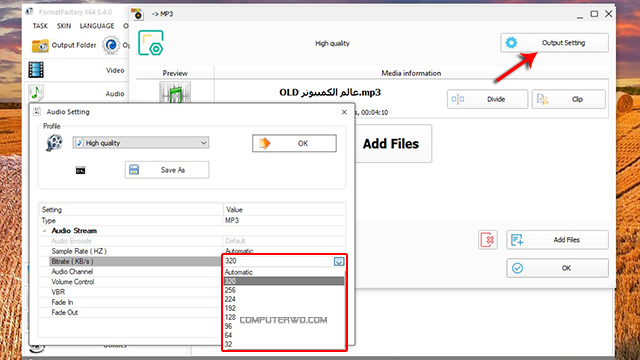Image resolution: width=640 pixels, height=360 pixels.
Task: Collapse the Audio Stream group
Action: [x=44, y=231]
